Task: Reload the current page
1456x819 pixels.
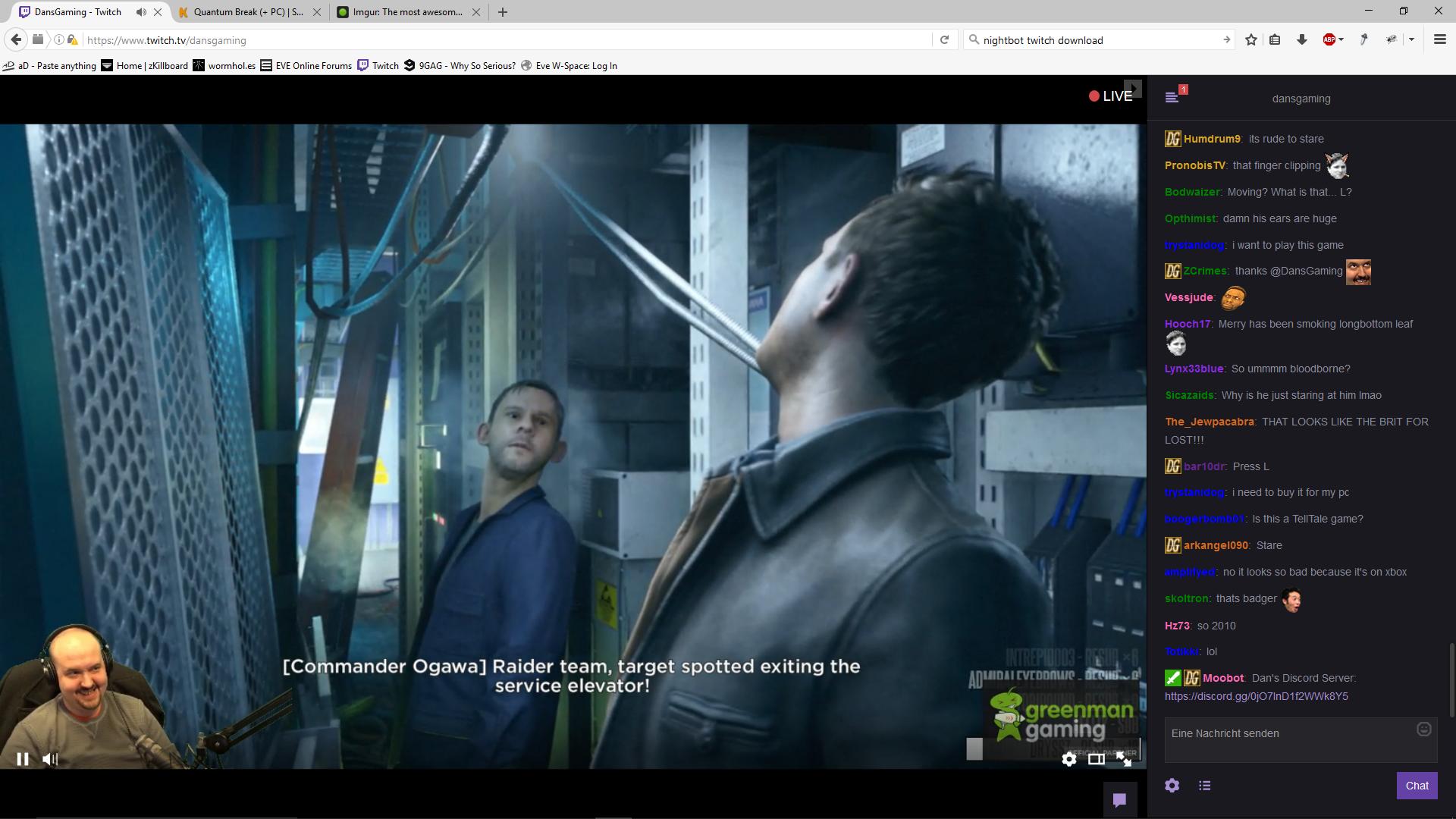Action: 944,40
